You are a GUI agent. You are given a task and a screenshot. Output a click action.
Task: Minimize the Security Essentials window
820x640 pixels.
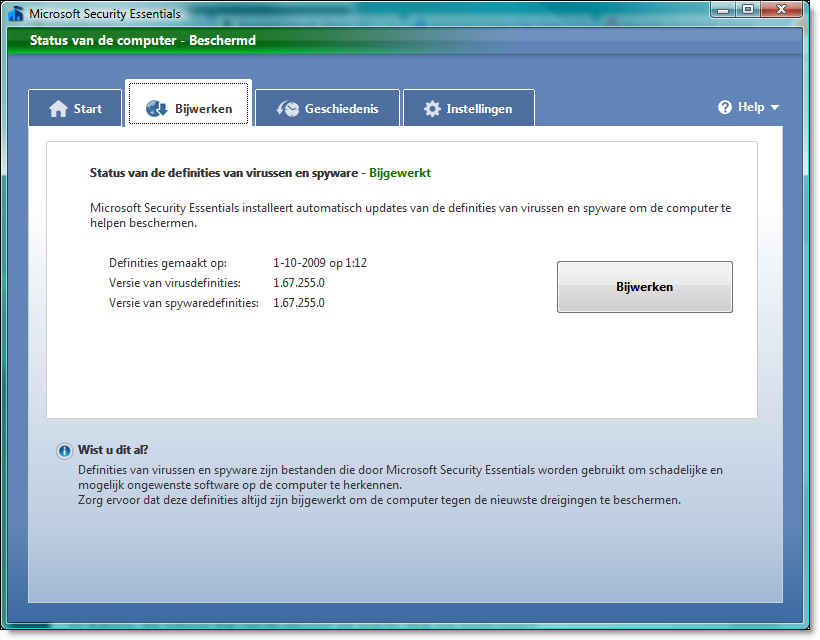point(723,9)
